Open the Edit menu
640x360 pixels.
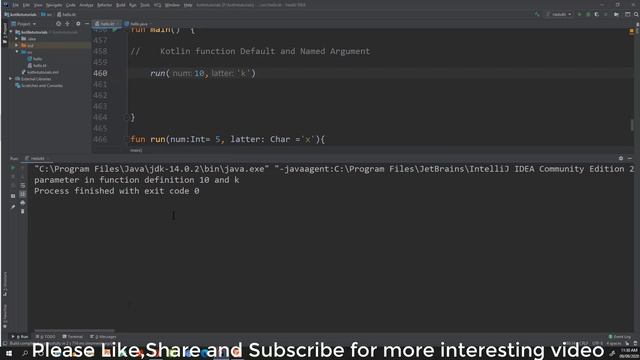26,5
